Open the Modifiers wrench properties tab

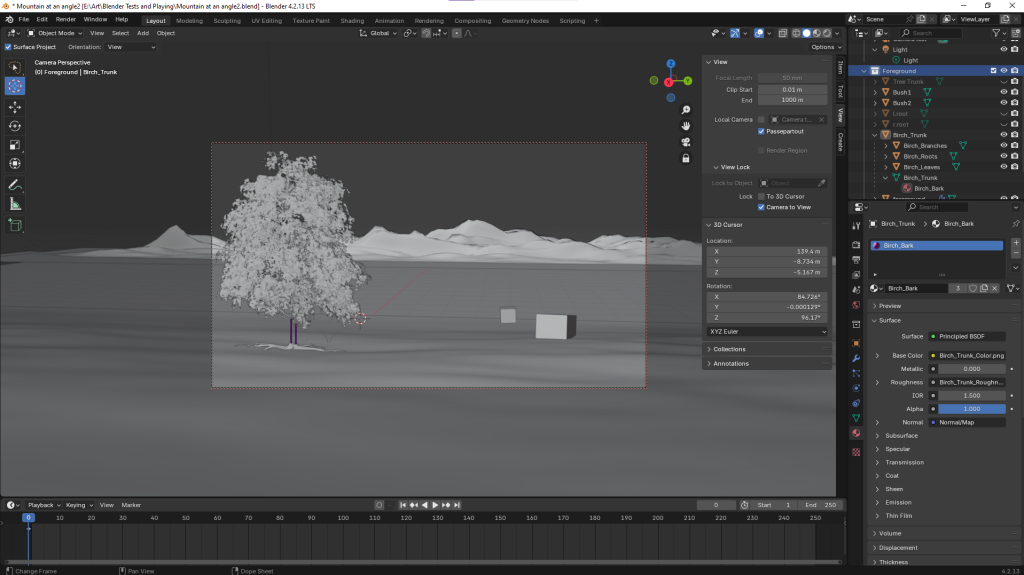point(856,358)
